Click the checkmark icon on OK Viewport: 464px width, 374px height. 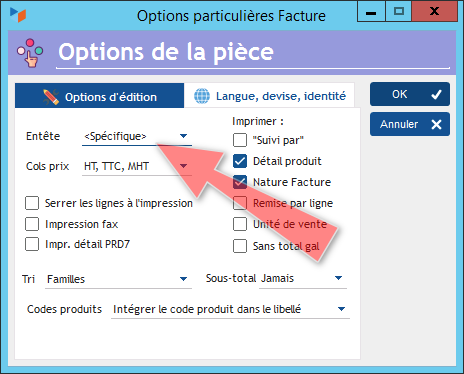(x=436, y=95)
